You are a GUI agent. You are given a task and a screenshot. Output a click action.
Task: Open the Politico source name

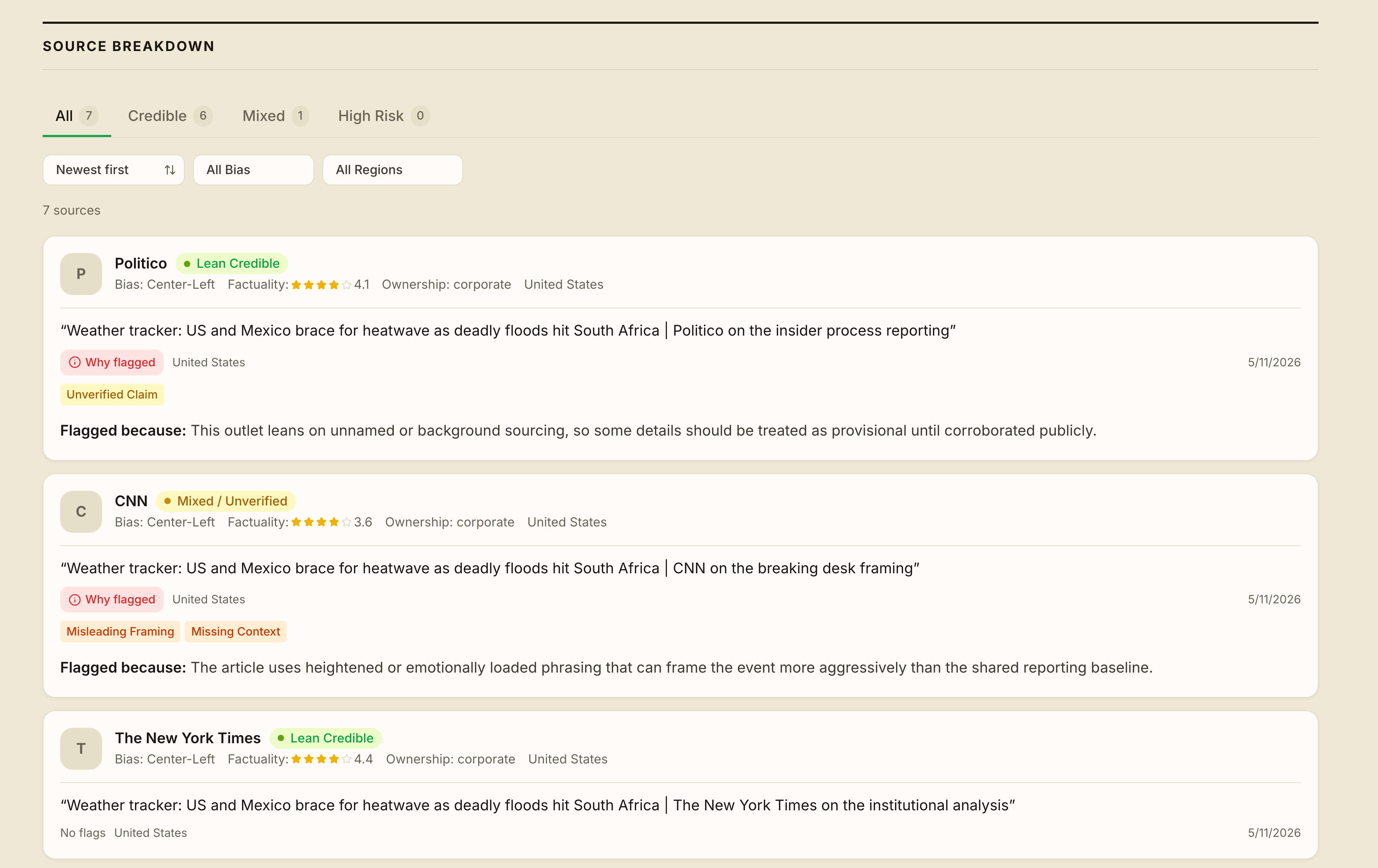coord(141,264)
